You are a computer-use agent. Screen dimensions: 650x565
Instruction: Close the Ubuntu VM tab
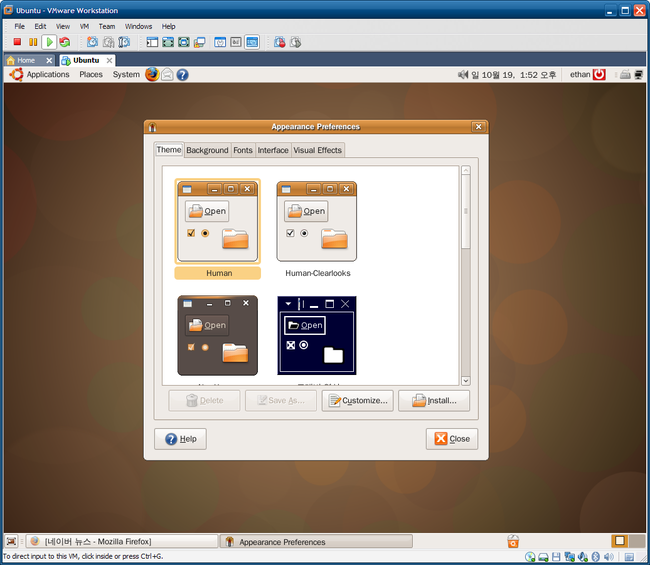click(109, 61)
